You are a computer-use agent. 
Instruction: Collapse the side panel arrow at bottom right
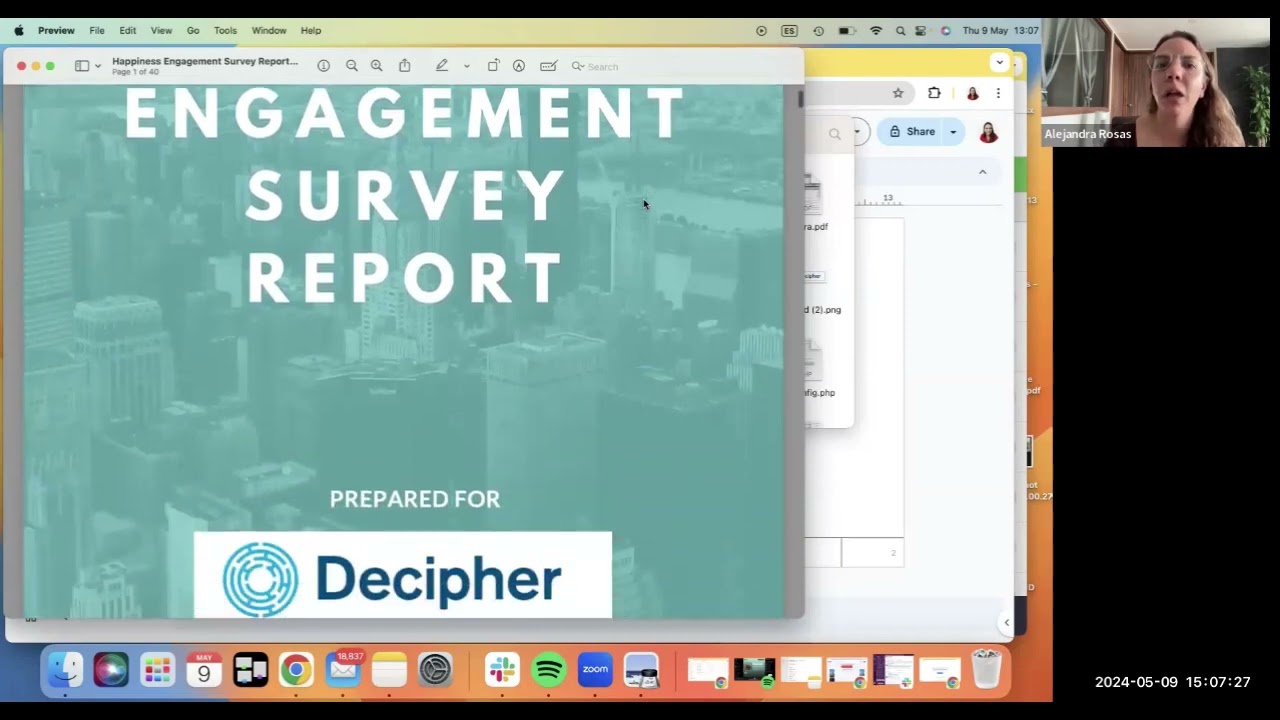1006,622
